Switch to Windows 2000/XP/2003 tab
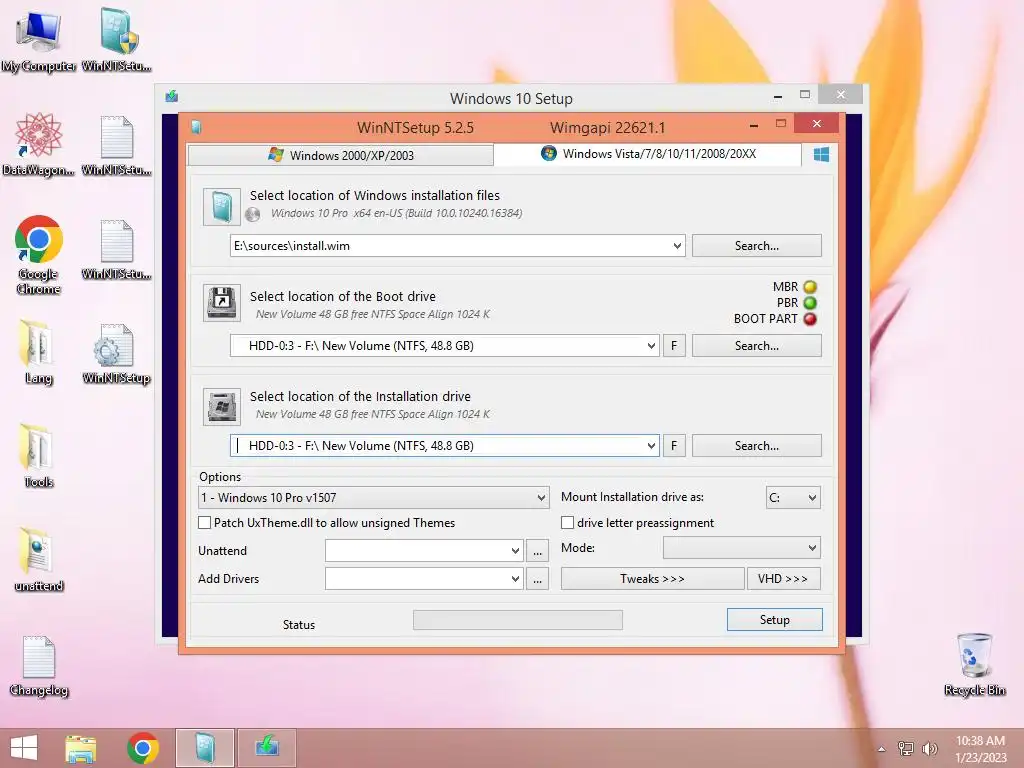The image size is (1024, 768). (340, 155)
